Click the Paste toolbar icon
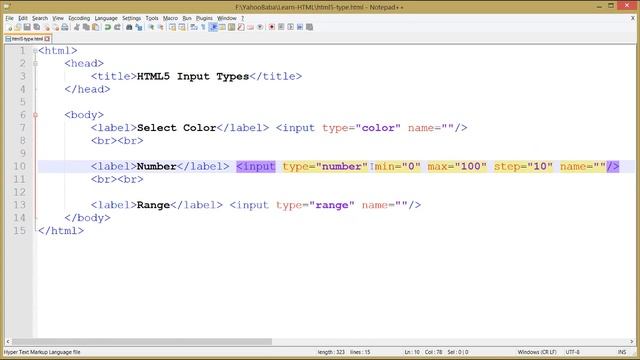The width and height of the screenshot is (640, 360). coord(96,27)
